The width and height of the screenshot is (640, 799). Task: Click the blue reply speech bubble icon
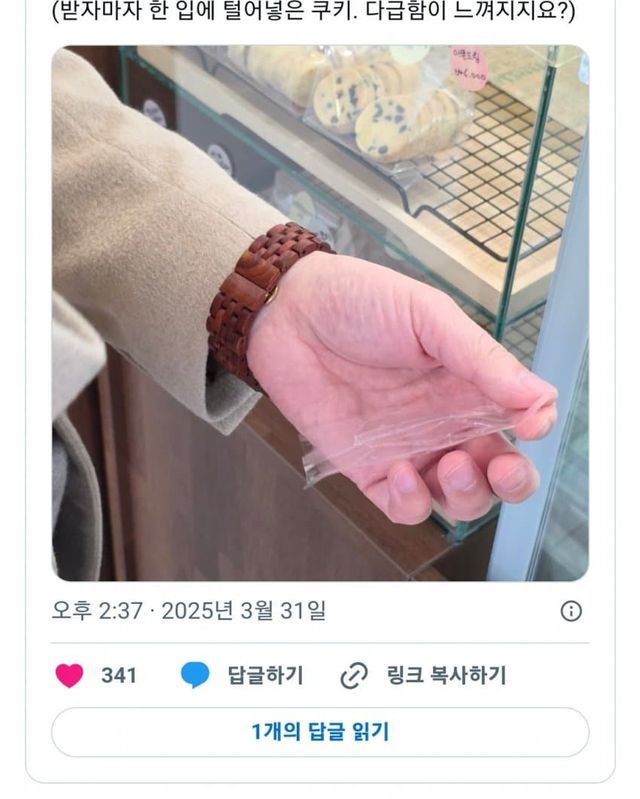[x=195, y=675]
